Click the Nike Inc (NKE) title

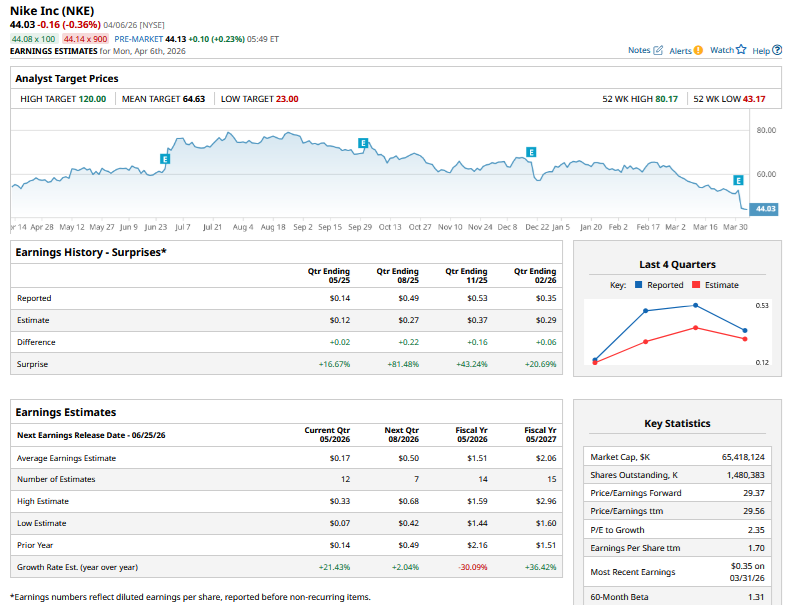52,11
